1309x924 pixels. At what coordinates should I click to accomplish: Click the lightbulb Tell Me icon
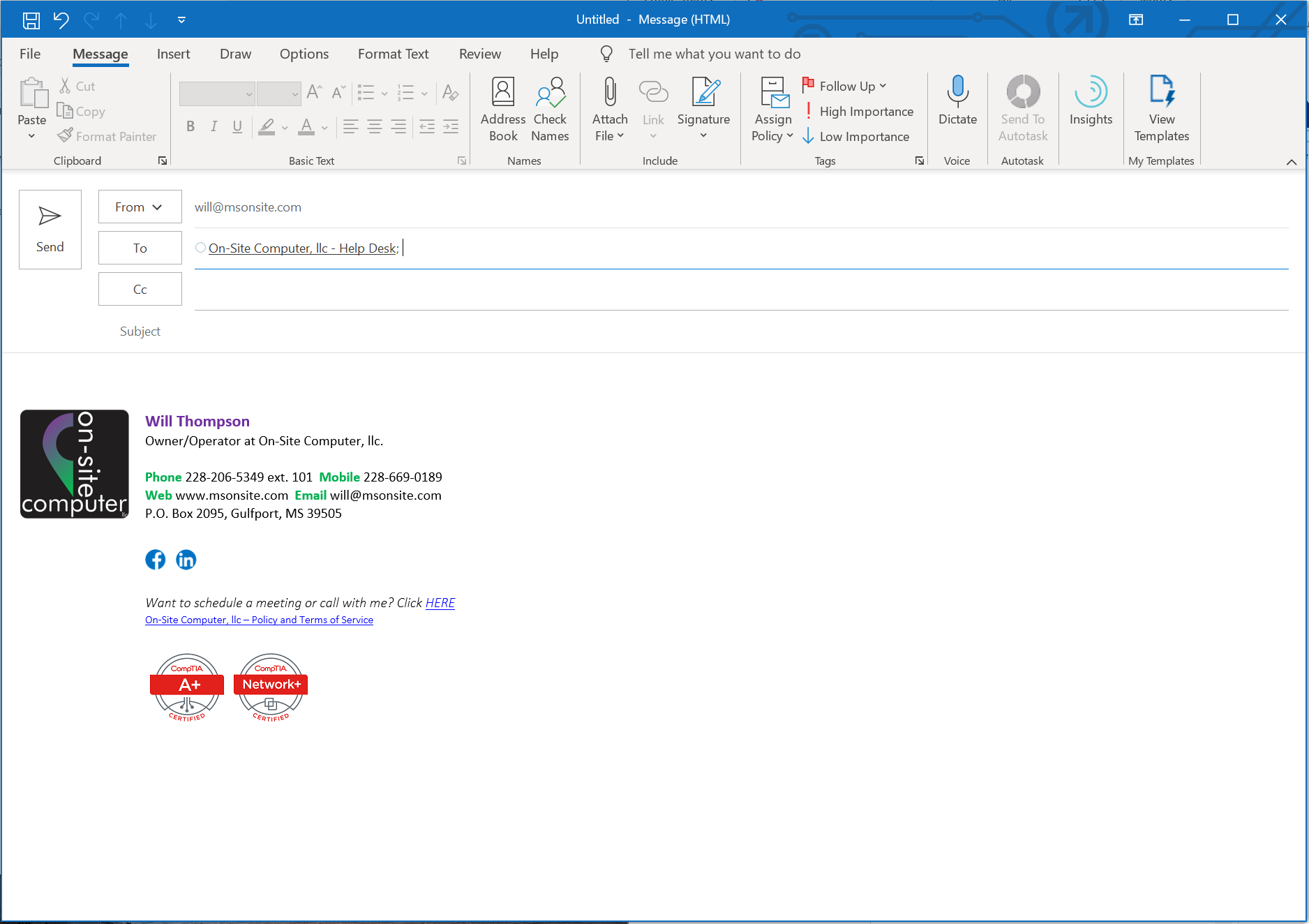pyautogui.click(x=606, y=54)
